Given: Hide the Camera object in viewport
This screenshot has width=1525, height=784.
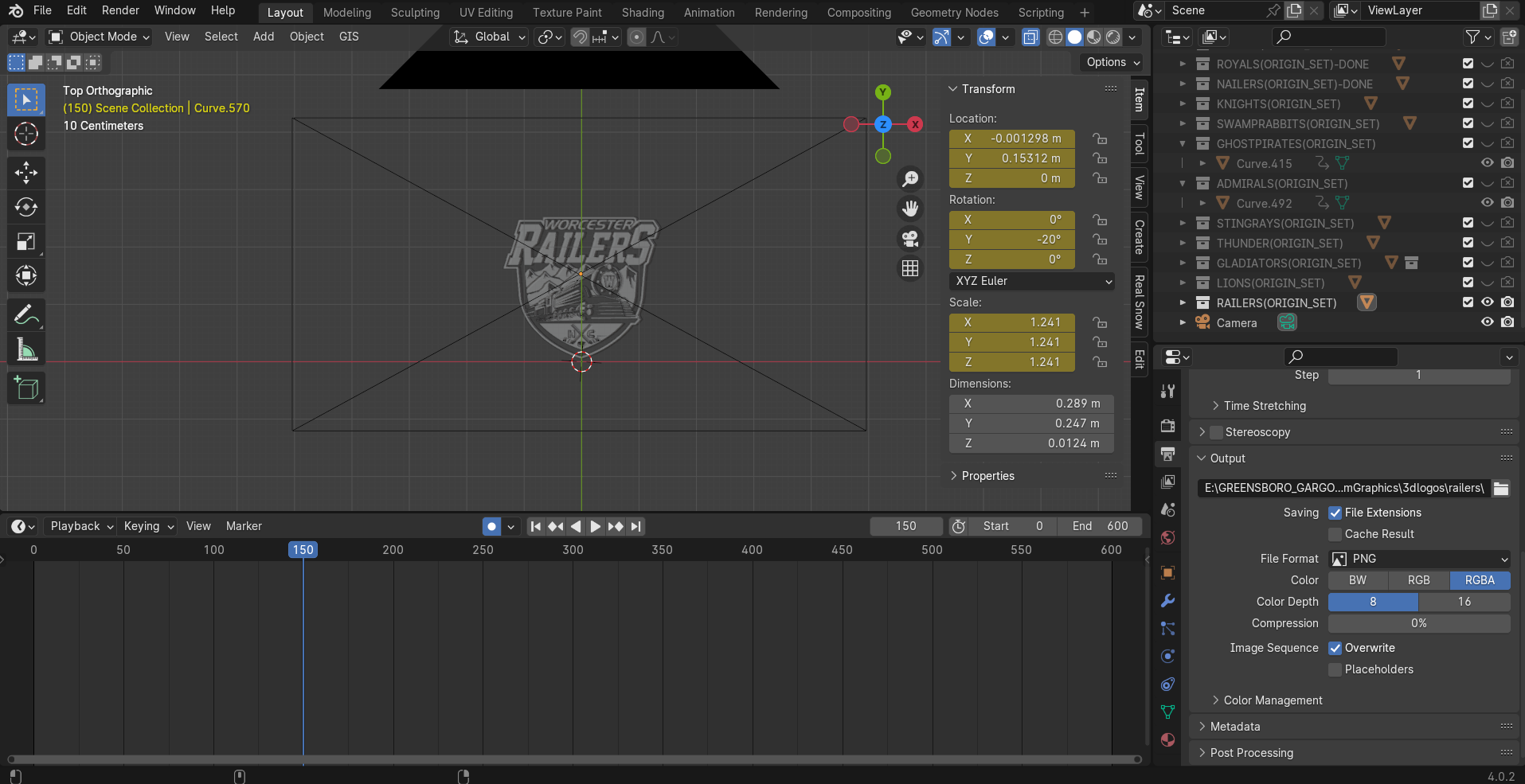Looking at the screenshot, I should 1487,322.
